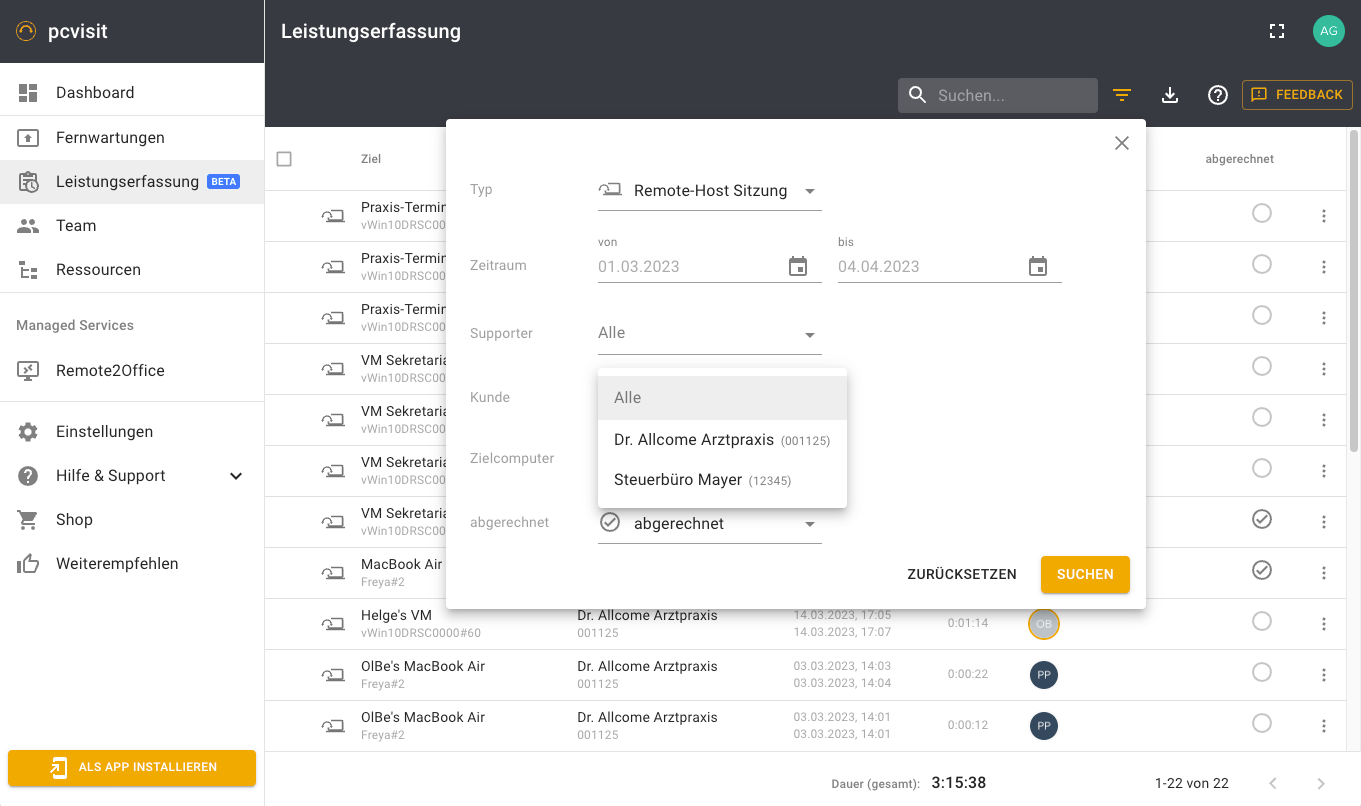Click the download export icon
The height and width of the screenshot is (806, 1361).
pos(1170,95)
